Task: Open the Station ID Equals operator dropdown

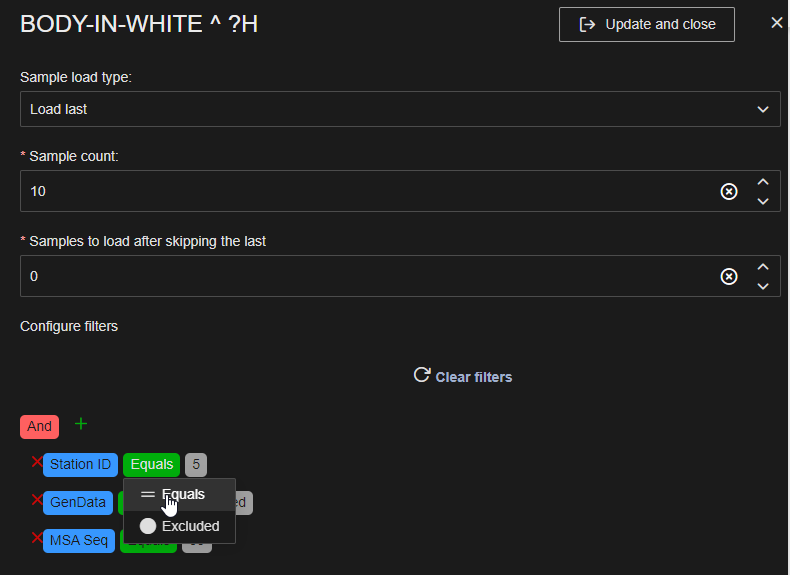Action: point(151,464)
